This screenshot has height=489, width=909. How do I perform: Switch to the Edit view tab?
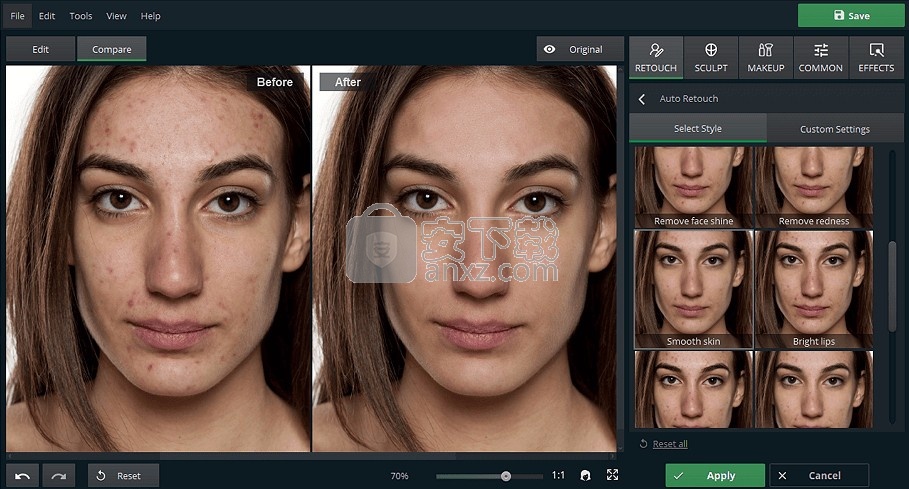tap(41, 49)
